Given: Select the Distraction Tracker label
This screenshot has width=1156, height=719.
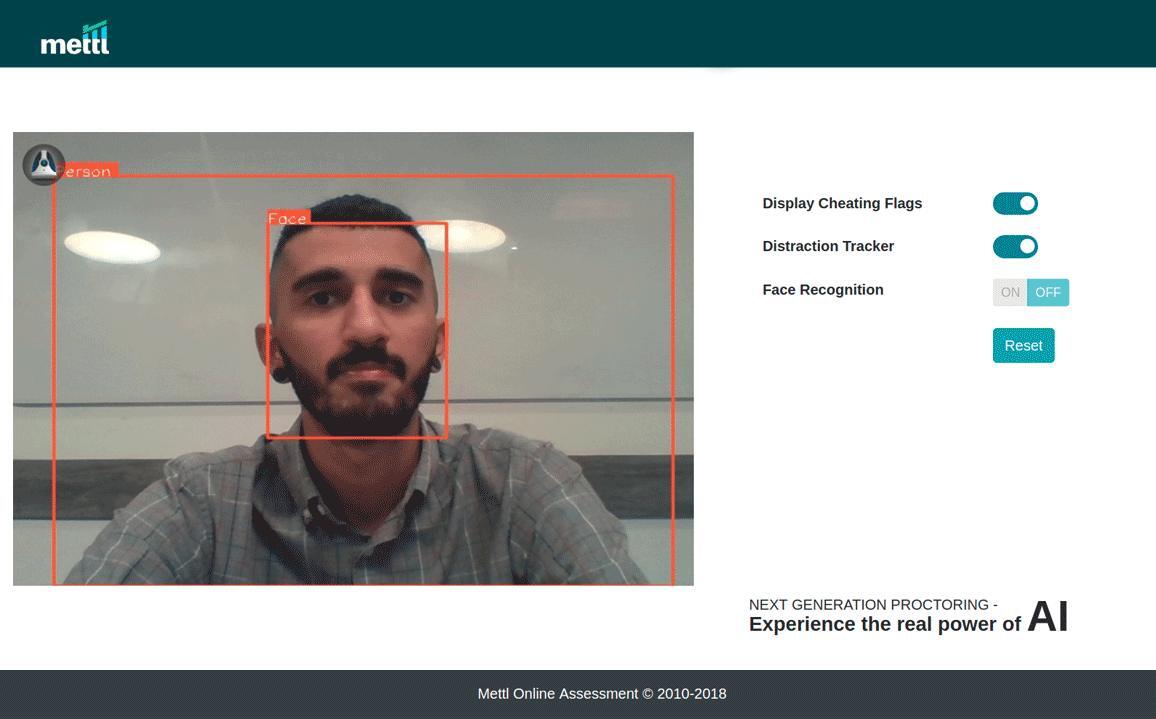Looking at the screenshot, I should click(x=828, y=246).
